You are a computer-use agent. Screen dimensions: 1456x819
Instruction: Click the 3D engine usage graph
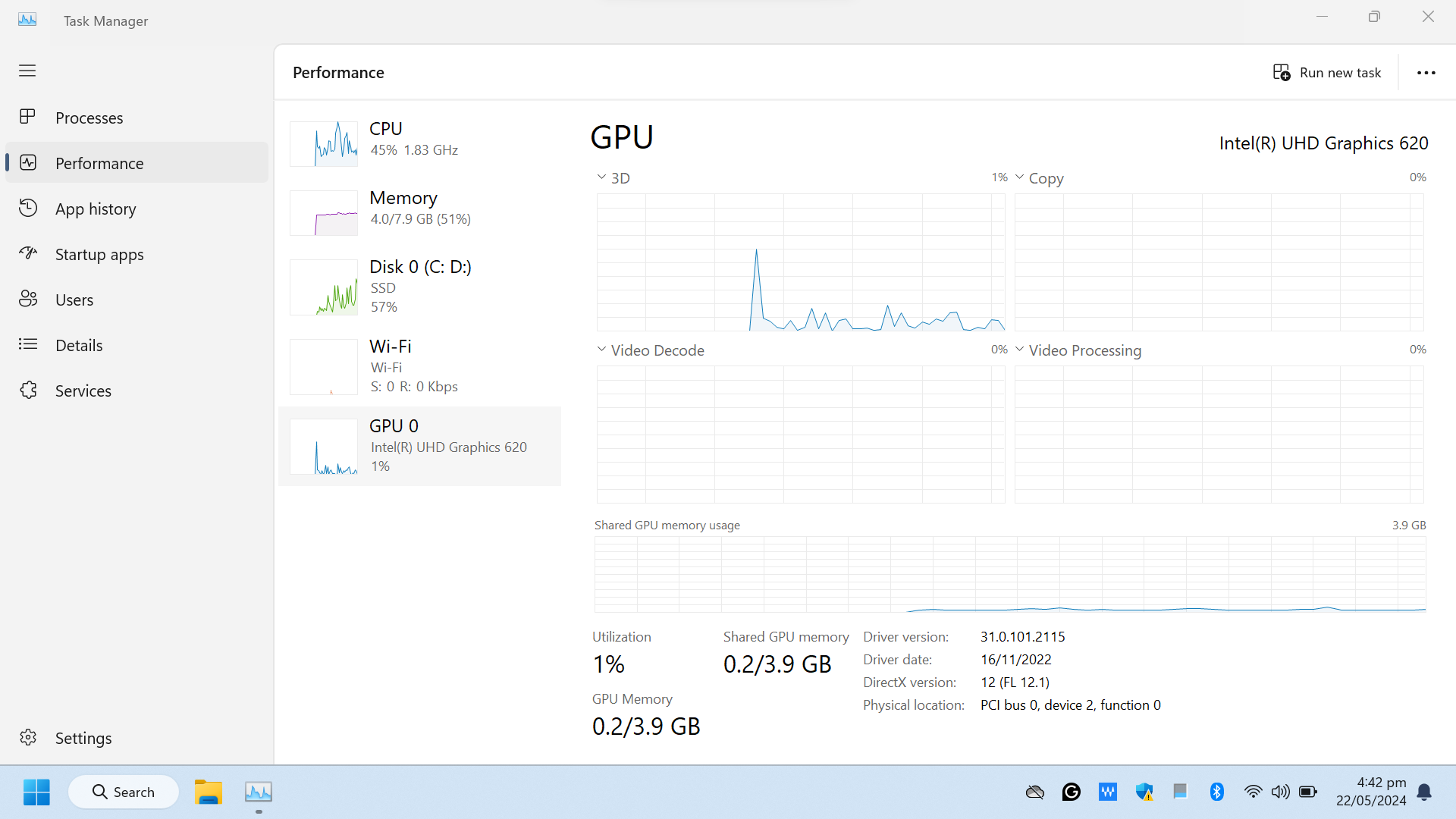pos(801,262)
